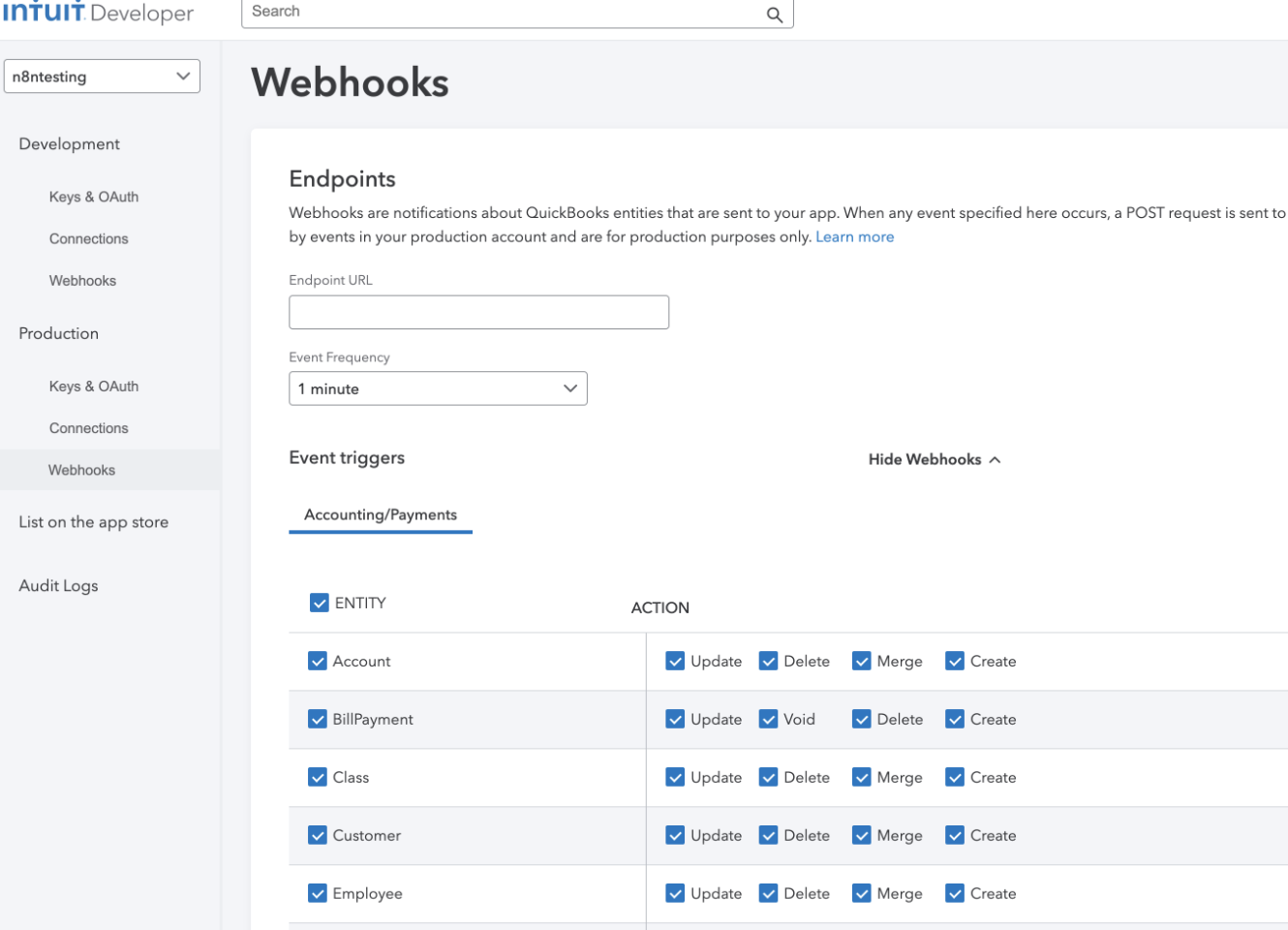Image resolution: width=1288 pixels, height=930 pixels.
Task: Collapse the webhooks section via Hide Webhooks
Action: pos(933,458)
